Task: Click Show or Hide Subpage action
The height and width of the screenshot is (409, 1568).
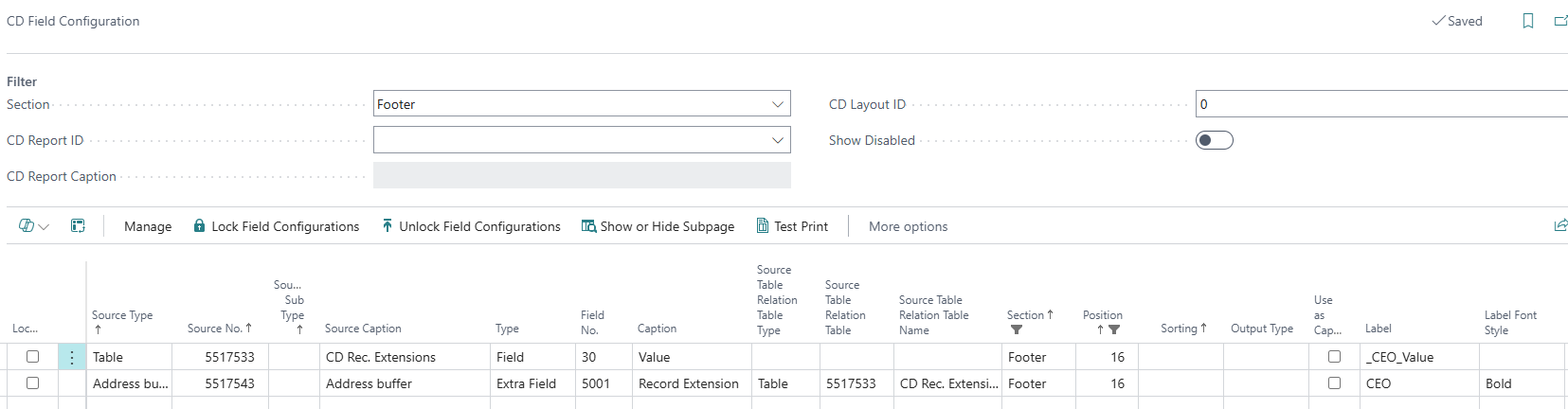Action: [x=658, y=226]
